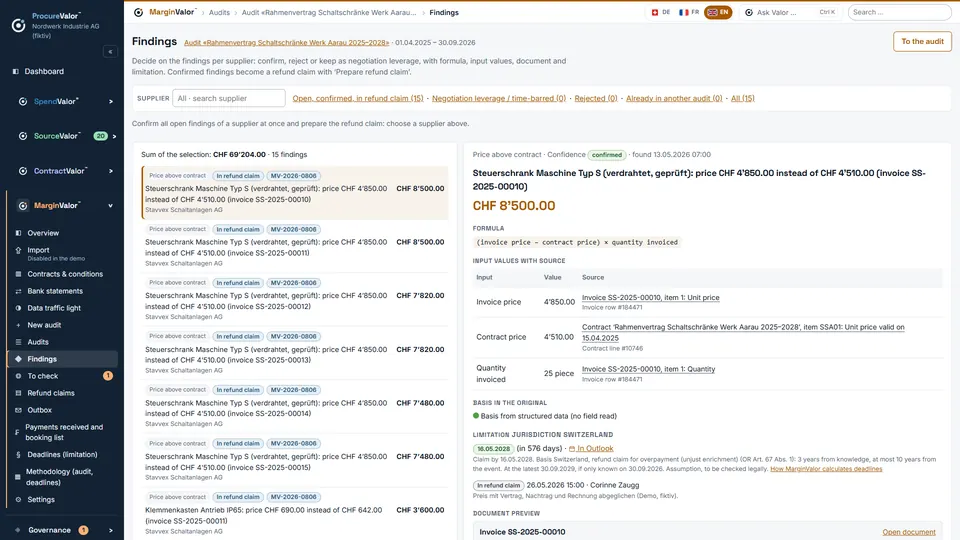Screen dimensions: 960x540
Task: Click the Dashboard icon in sidebar
Action: tap(16, 72)
